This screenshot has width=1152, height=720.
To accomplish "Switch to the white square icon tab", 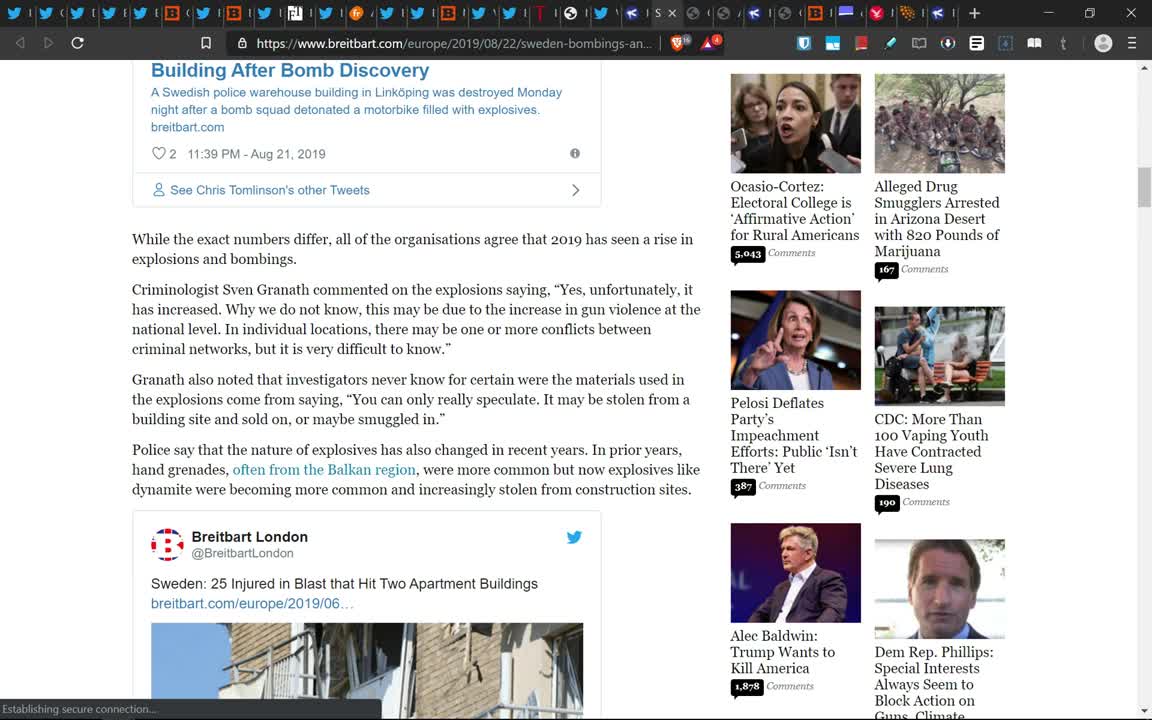I will point(295,13).
